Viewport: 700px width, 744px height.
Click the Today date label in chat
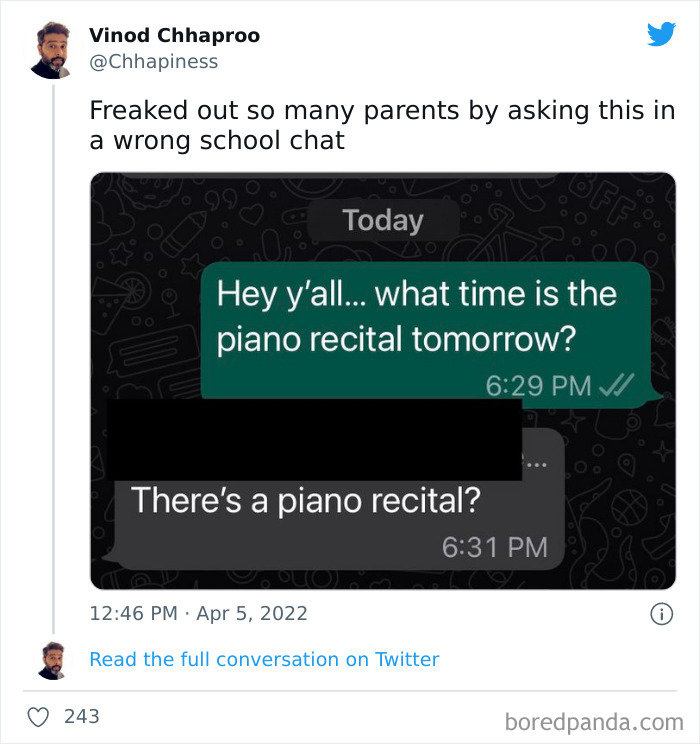(383, 220)
